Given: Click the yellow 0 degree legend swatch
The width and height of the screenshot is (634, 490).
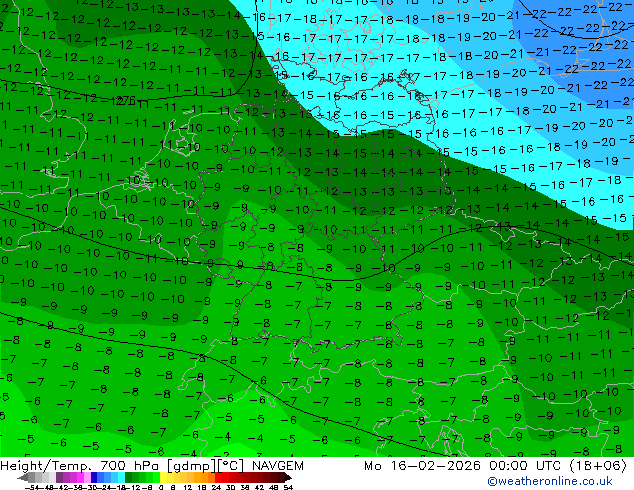Looking at the screenshot, I should pyautogui.click(x=163, y=477).
